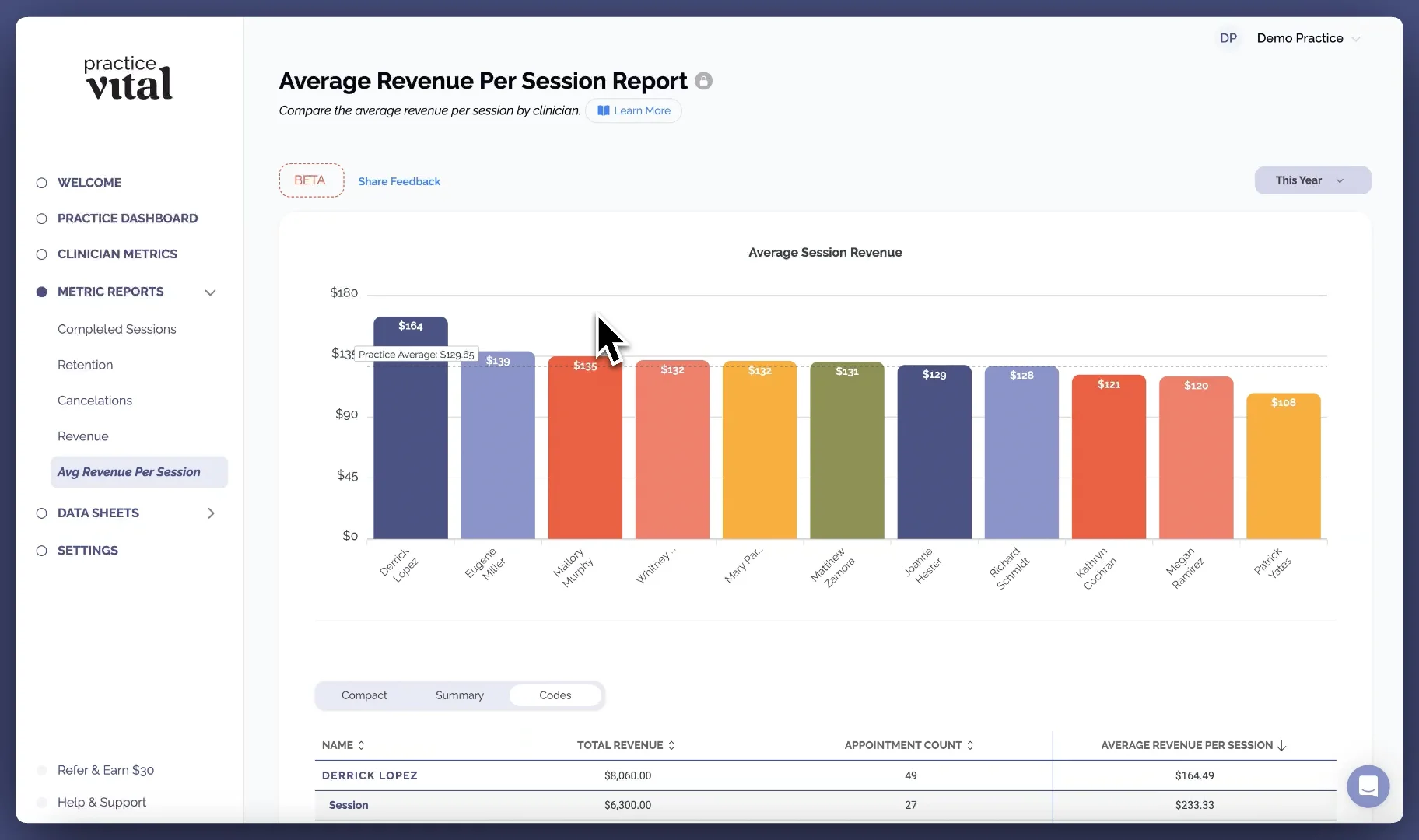The height and width of the screenshot is (840, 1419).
Task: Click the Practice Vital logo
Action: (128, 79)
